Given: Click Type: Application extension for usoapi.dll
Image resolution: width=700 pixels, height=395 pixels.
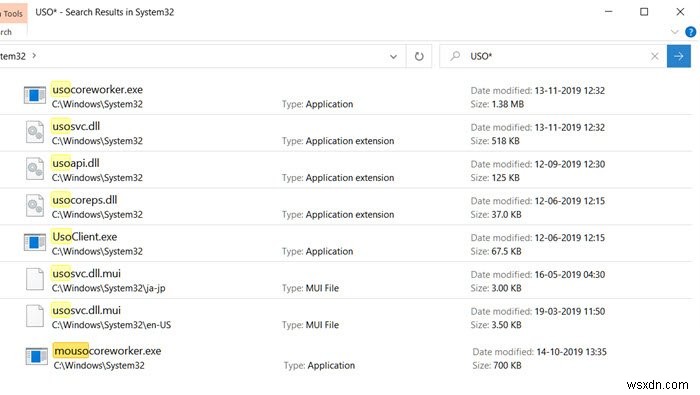Looking at the screenshot, I should 338,178.
